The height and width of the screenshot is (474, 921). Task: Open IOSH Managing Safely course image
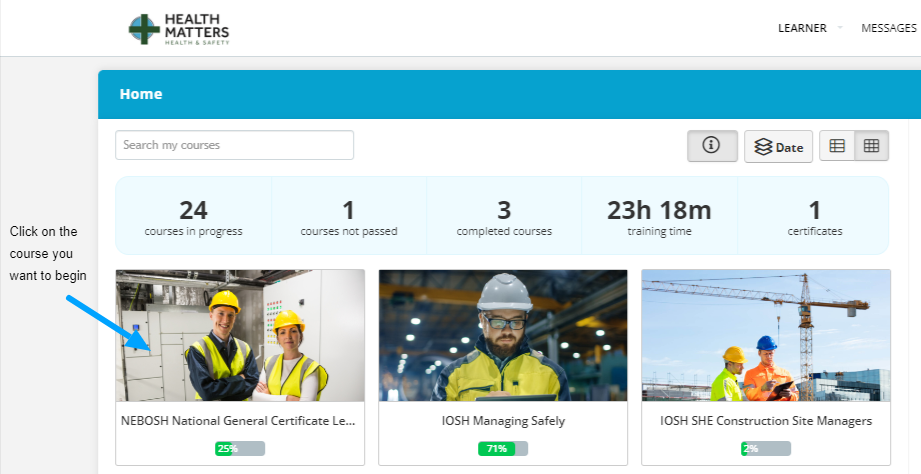point(503,335)
